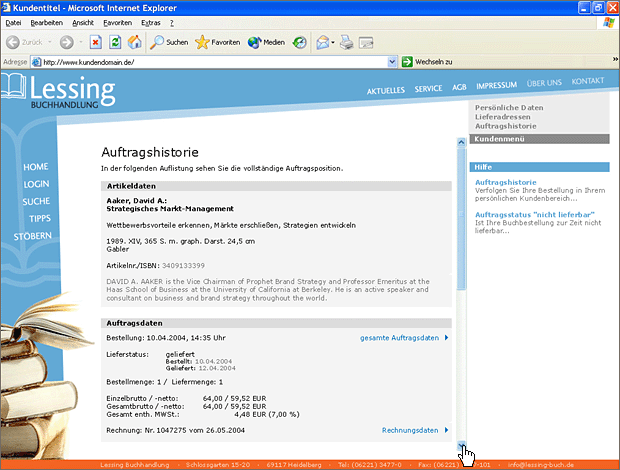Click the Kundenmenü header bar
This screenshot has width=620, height=470.
539,139
